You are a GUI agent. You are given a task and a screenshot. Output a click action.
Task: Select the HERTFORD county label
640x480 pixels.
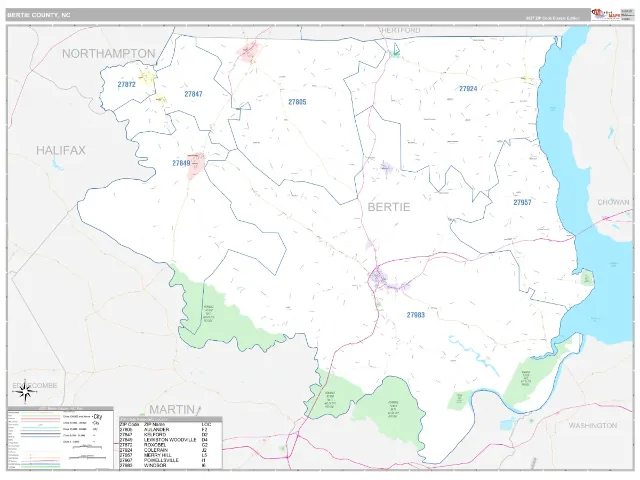400,31
